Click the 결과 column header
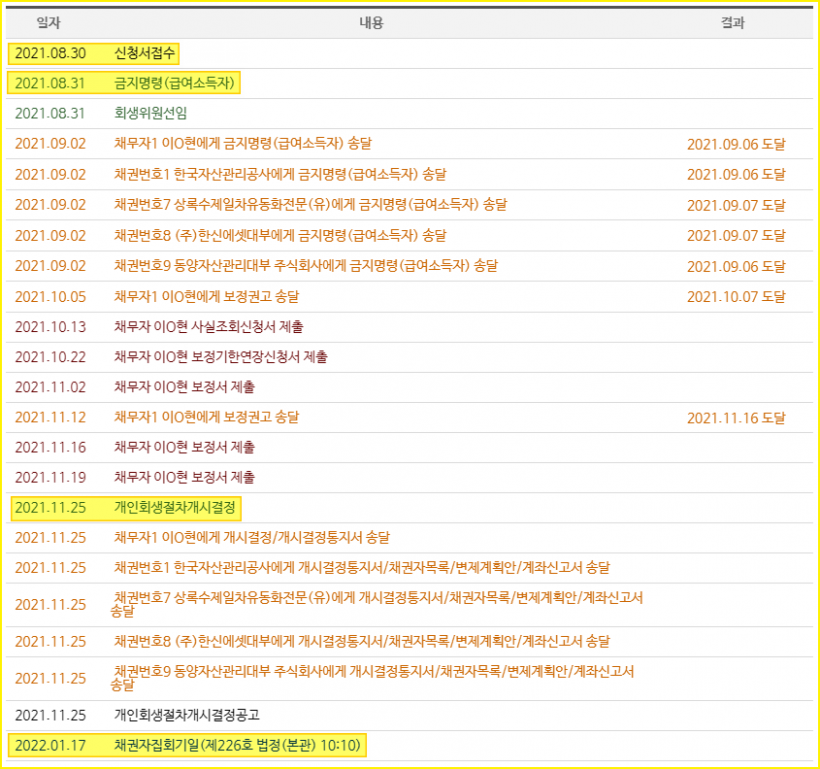This screenshot has width=820, height=769. pos(733,22)
